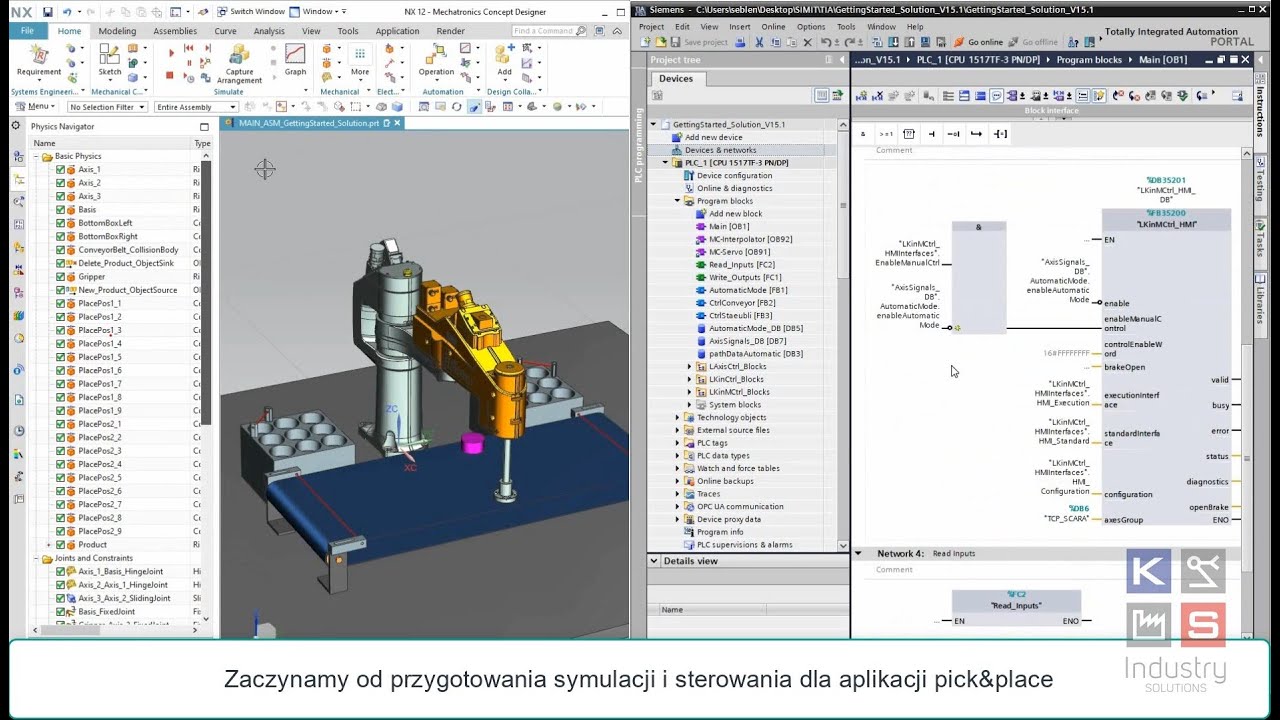Uncheck the Axis_1 checkbox in Physics Navigator
This screenshot has width=1280, height=720.
click(x=60, y=170)
